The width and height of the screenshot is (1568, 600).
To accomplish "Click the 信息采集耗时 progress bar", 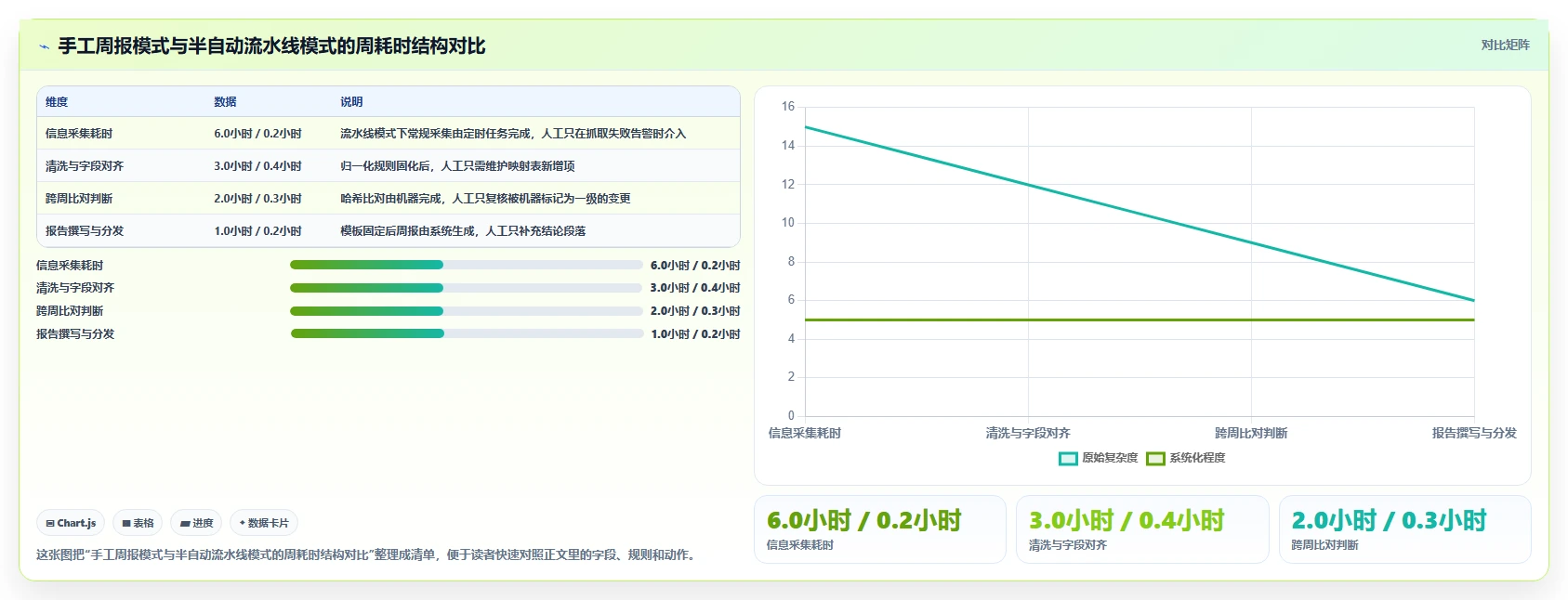I will (467, 265).
